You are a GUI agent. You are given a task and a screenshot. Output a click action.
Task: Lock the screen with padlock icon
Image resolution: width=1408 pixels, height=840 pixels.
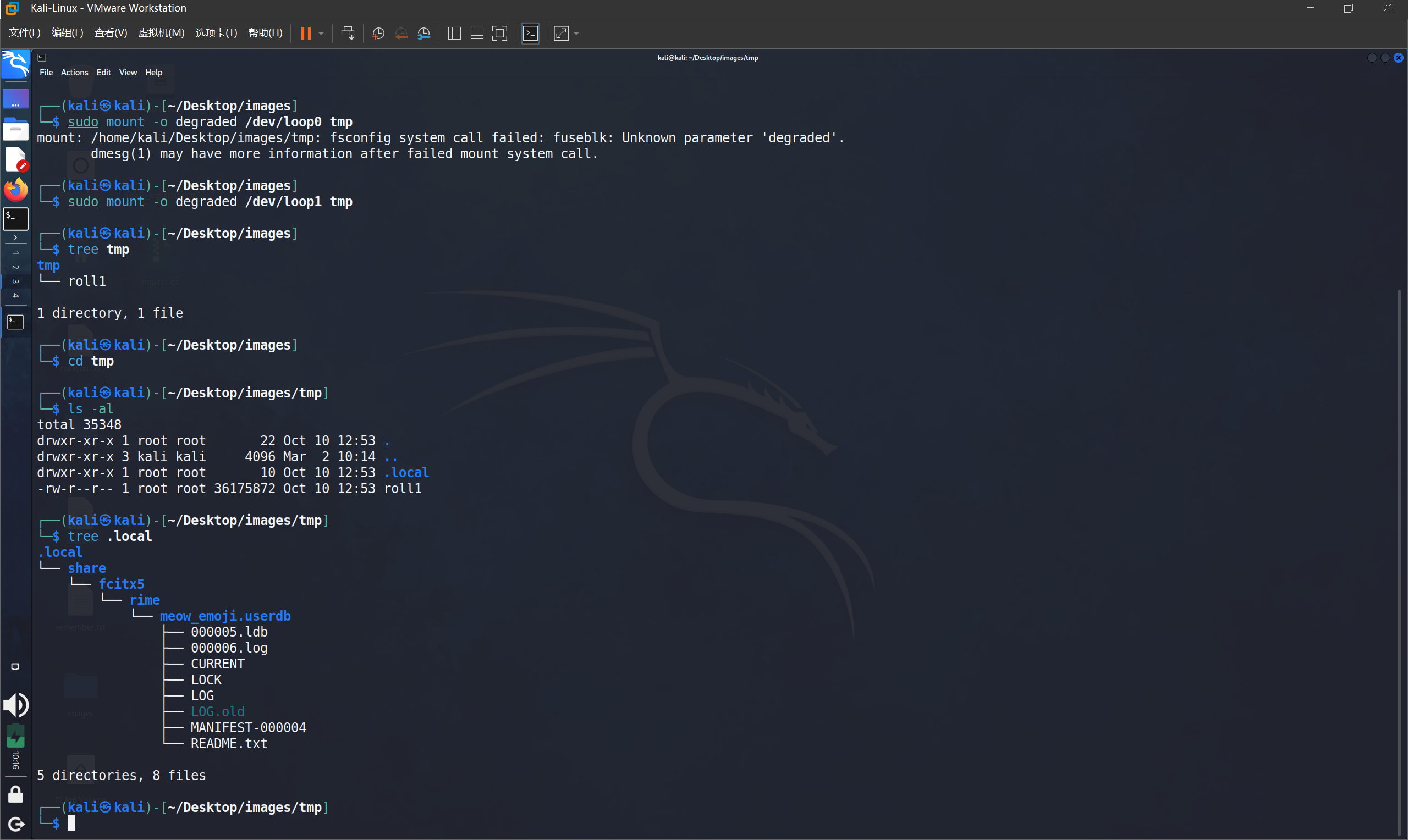15,794
